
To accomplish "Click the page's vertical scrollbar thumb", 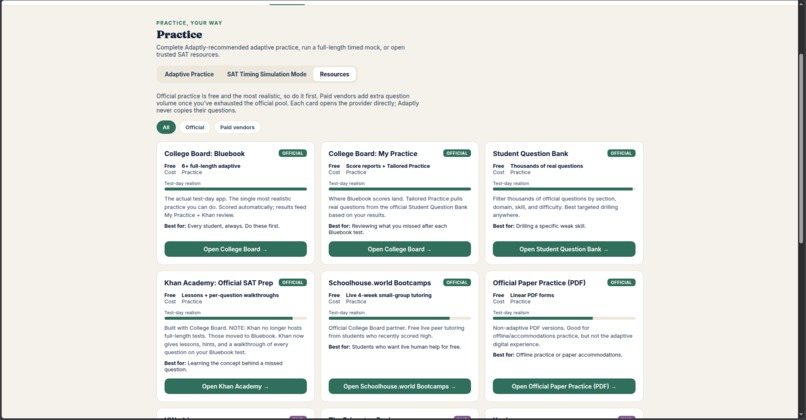I will (801, 148).
